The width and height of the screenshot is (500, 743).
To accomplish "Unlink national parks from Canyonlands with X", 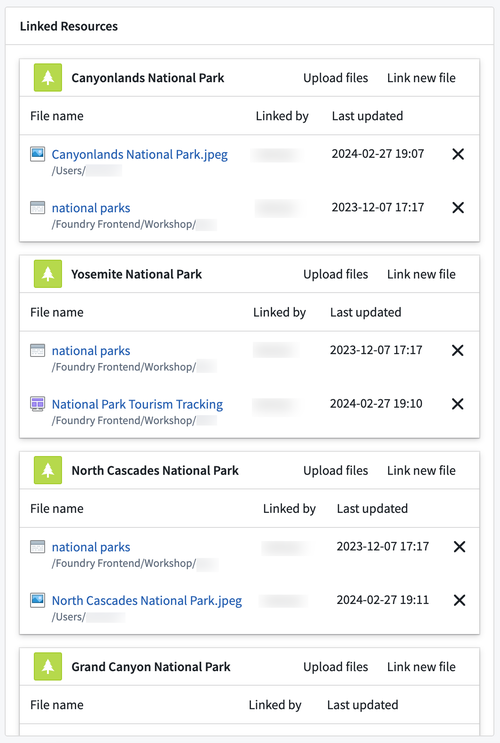I will click(x=458, y=208).
